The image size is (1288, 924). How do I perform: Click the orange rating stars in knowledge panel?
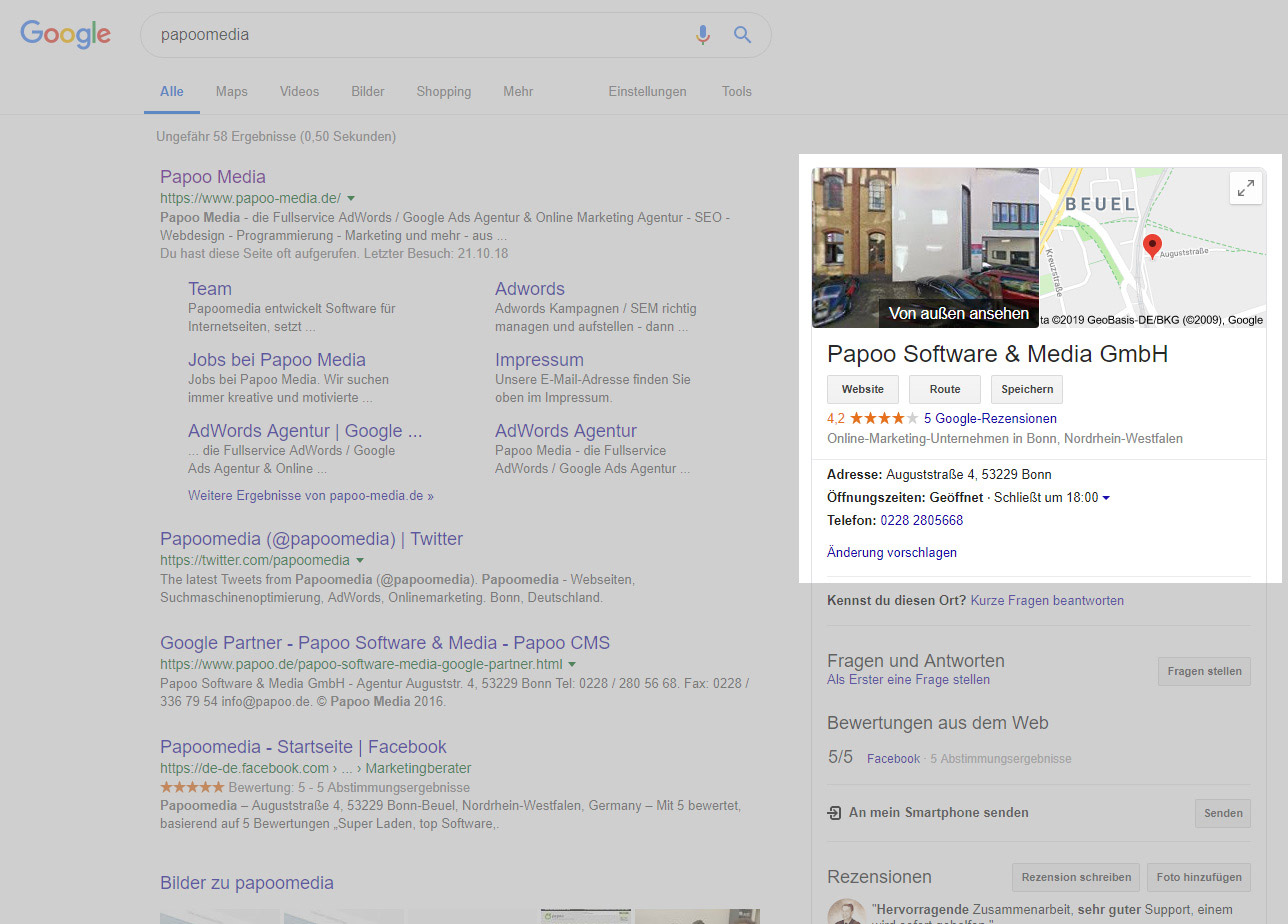point(884,418)
